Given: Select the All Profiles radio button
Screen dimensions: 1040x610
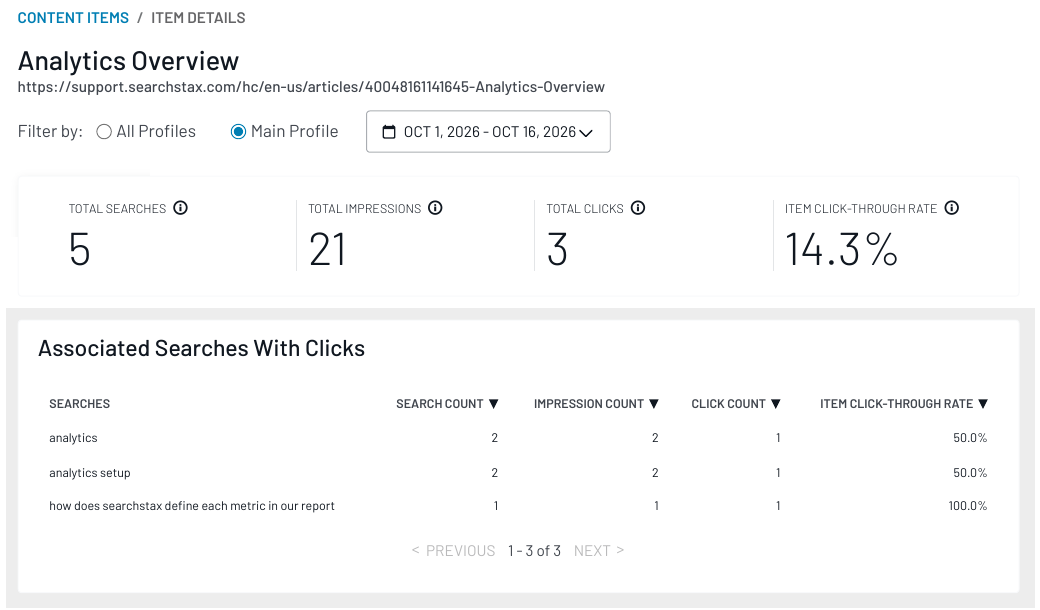Looking at the screenshot, I should [104, 132].
